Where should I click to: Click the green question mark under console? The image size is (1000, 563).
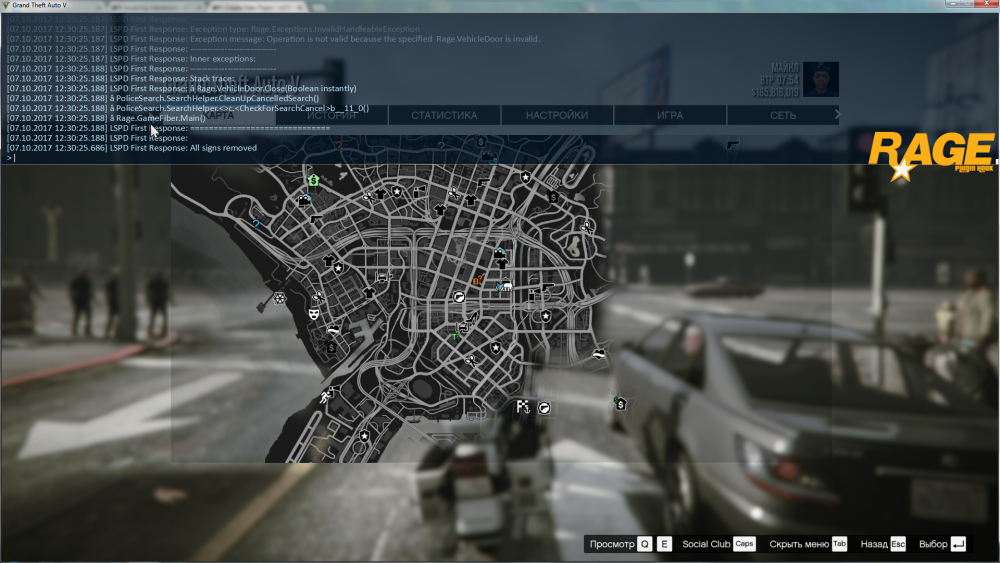pyautogui.click(x=441, y=145)
